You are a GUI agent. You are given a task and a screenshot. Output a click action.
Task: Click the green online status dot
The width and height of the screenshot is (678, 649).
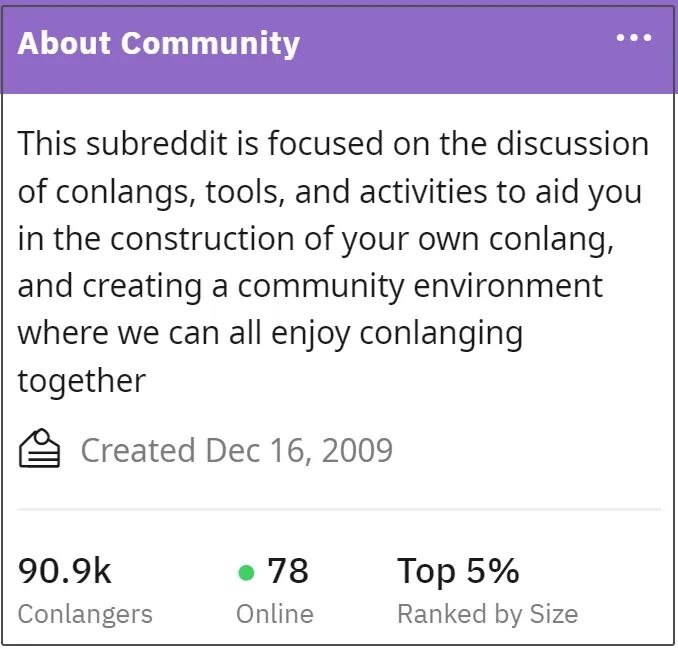tap(246, 572)
